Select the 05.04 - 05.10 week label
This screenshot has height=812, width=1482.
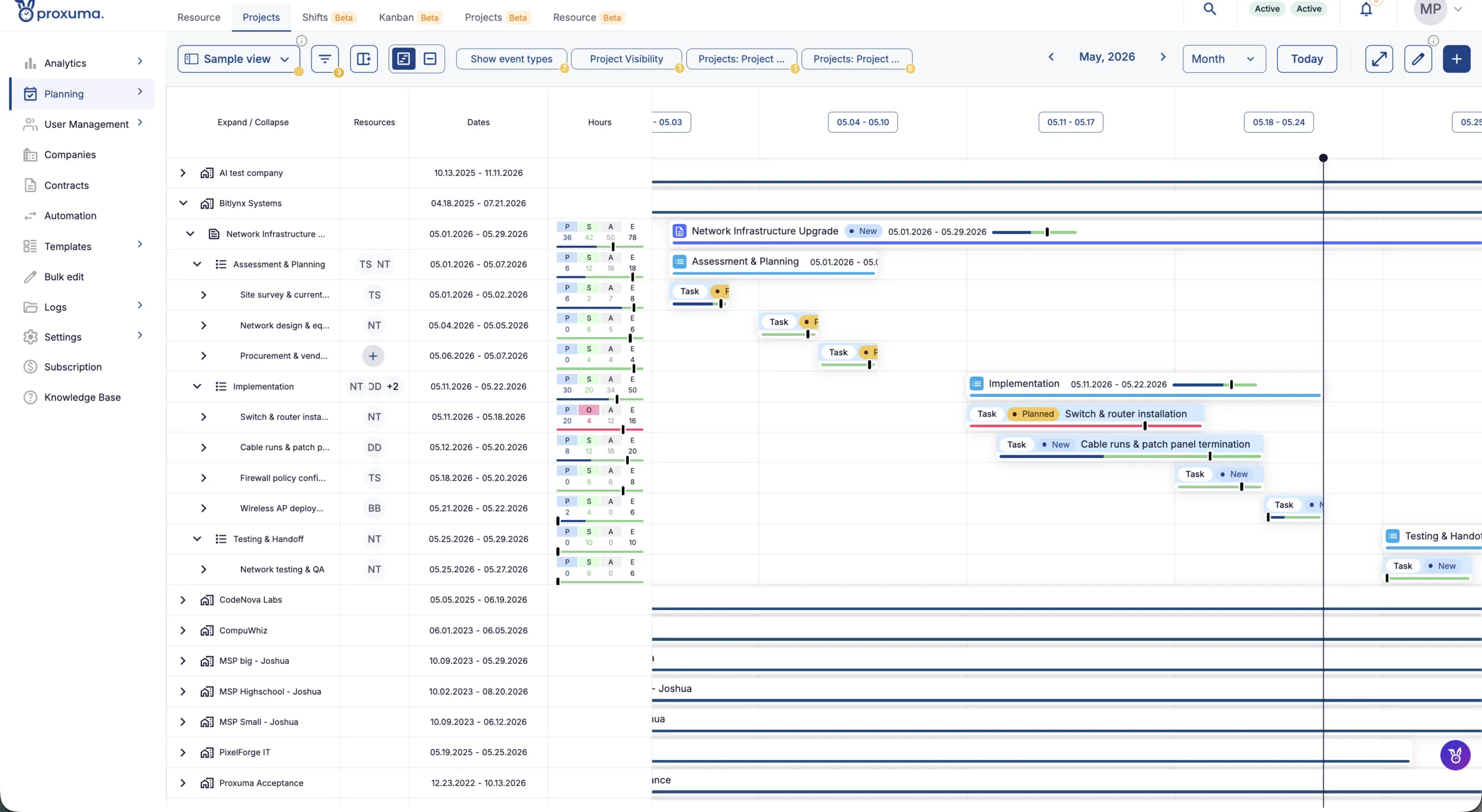[x=863, y=122]
